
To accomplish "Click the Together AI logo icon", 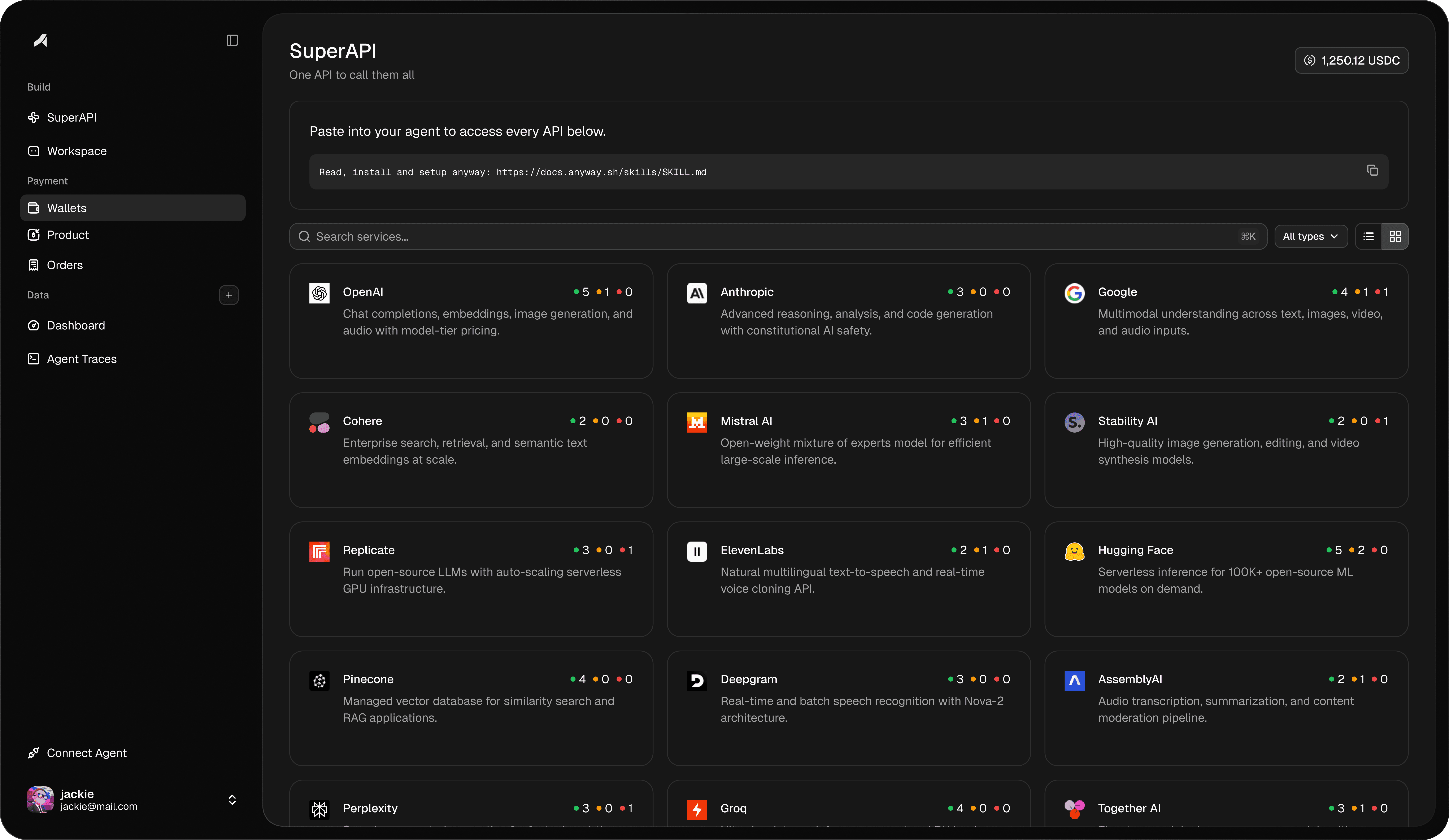I will [1074, 810].
